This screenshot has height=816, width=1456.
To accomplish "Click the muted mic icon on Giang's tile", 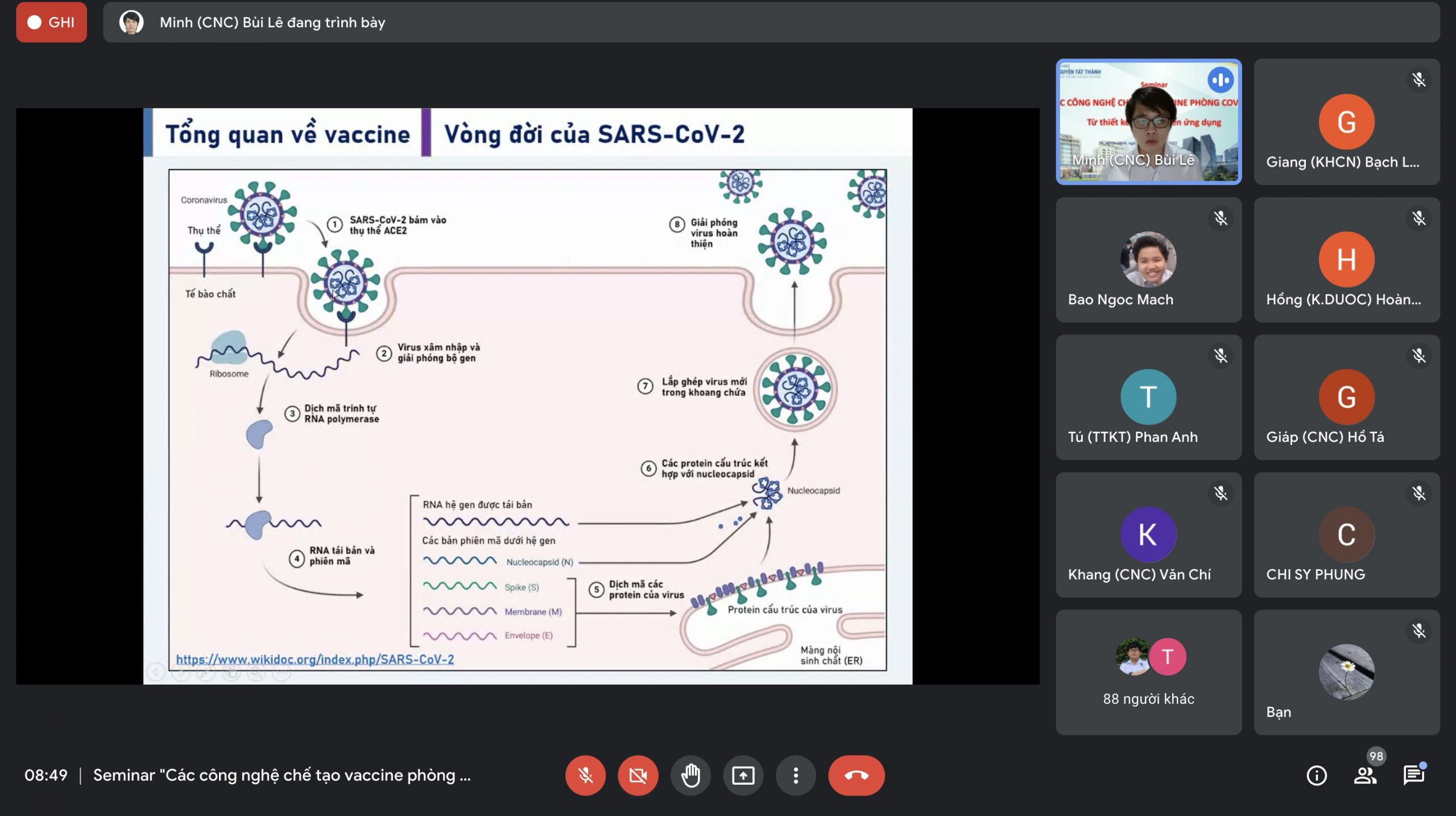I will pos(1418,80).
